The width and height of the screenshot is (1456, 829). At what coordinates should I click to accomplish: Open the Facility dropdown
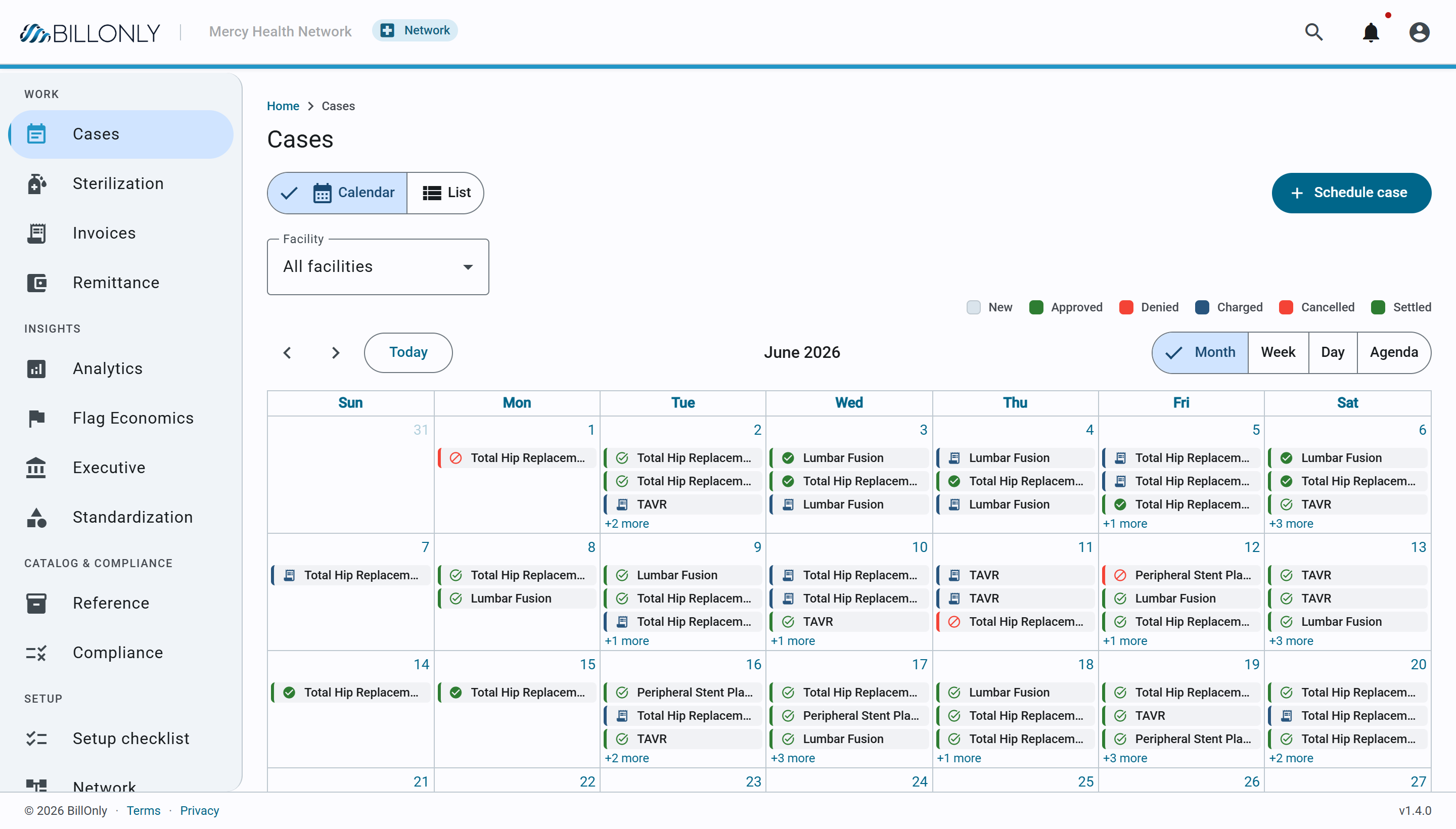click(x=378, y=267)
